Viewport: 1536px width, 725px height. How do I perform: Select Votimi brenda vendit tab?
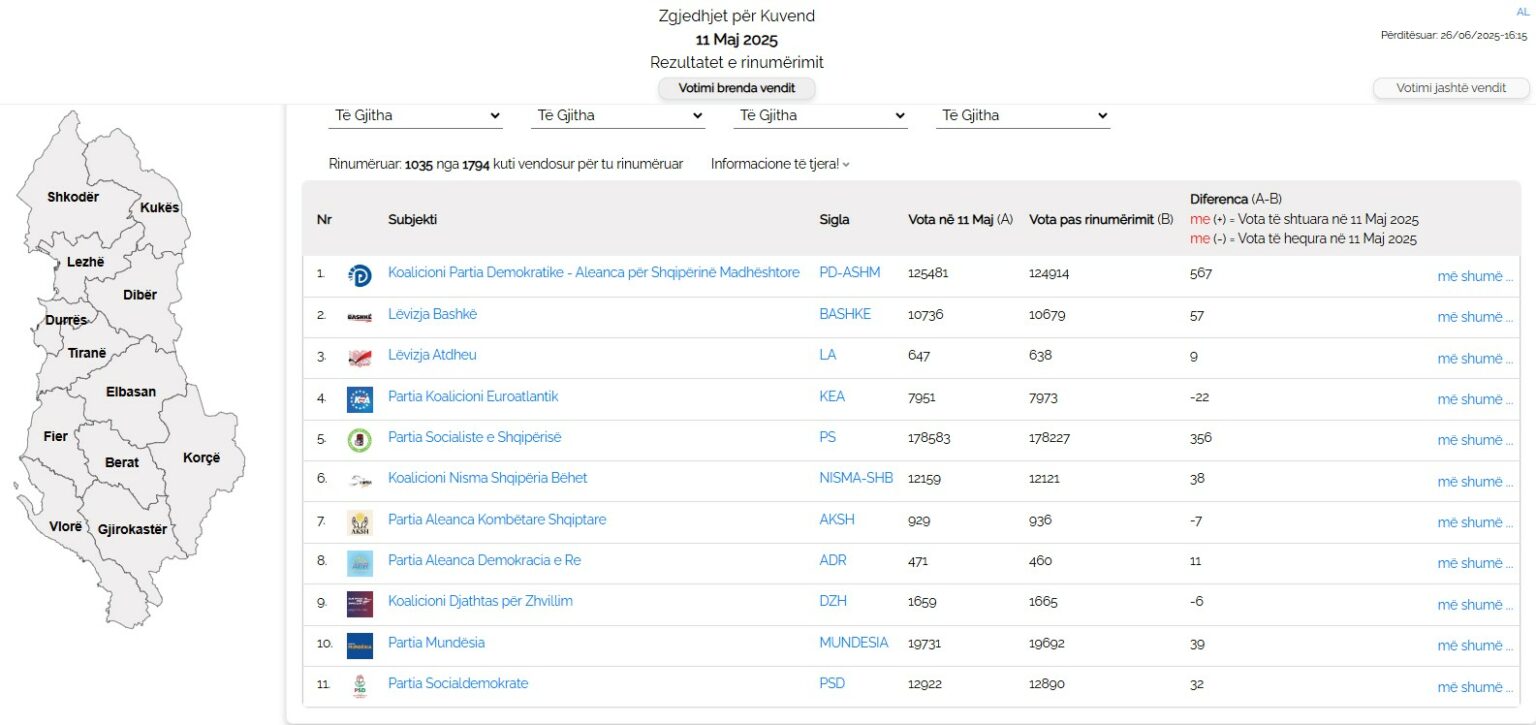(x=736, y=88)
